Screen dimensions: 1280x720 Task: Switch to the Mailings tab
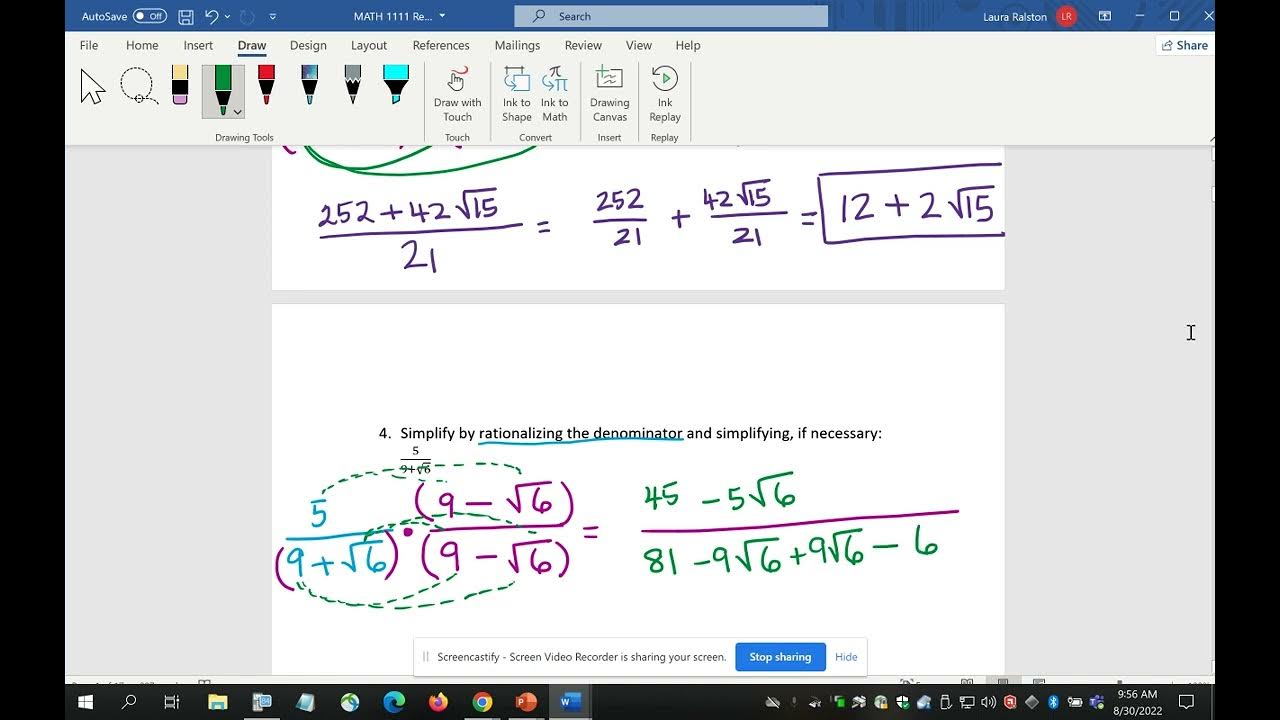517,45
